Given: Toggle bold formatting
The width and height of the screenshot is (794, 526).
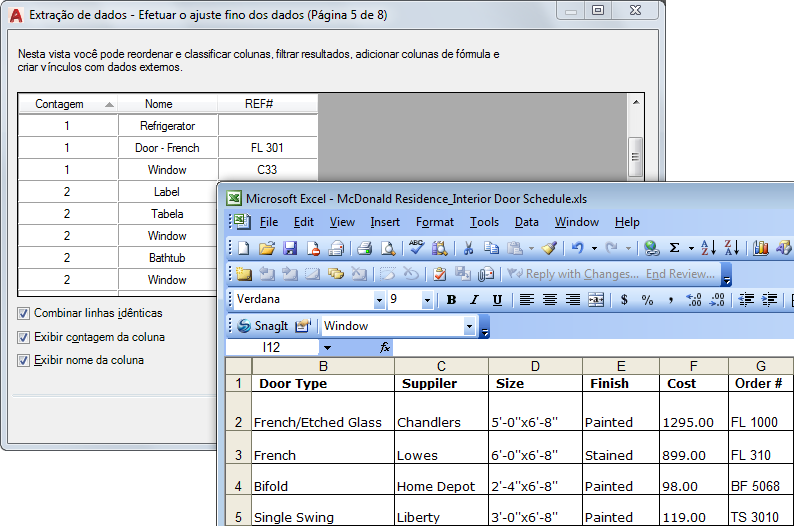Looking at the screenshot, I should [451, 300].
